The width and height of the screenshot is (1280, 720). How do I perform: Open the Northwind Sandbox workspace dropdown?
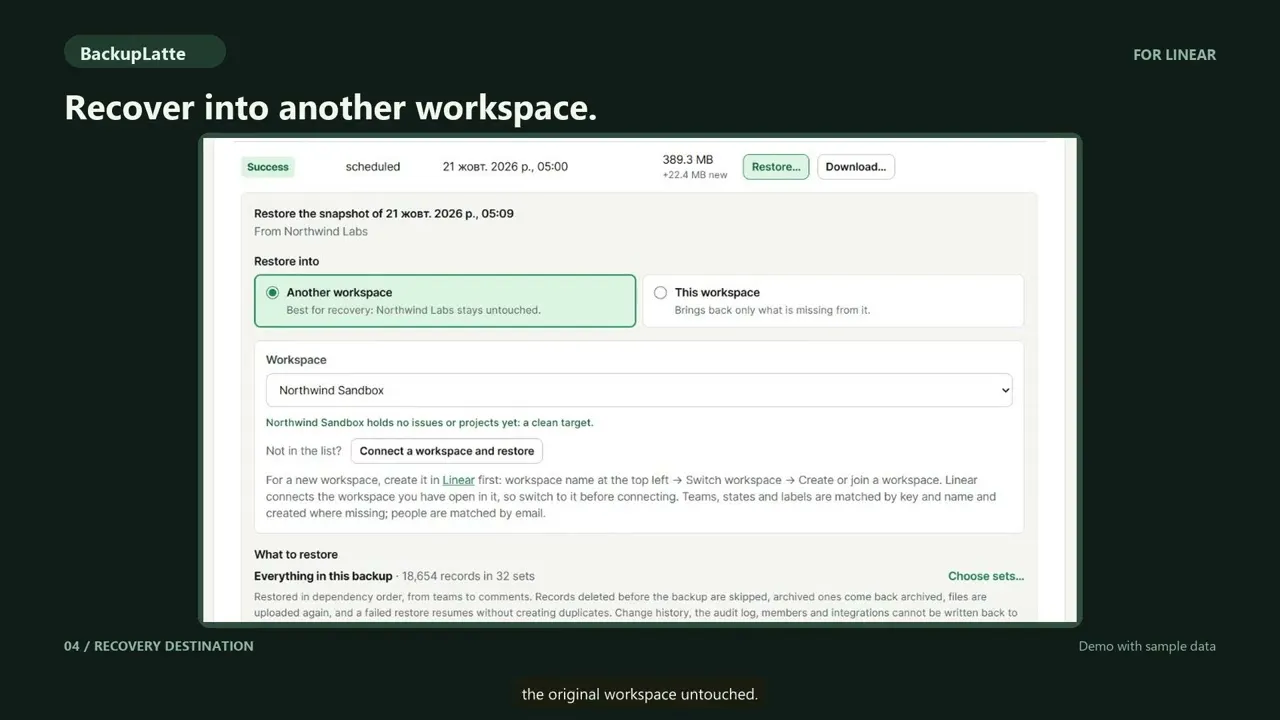point(639,390)
